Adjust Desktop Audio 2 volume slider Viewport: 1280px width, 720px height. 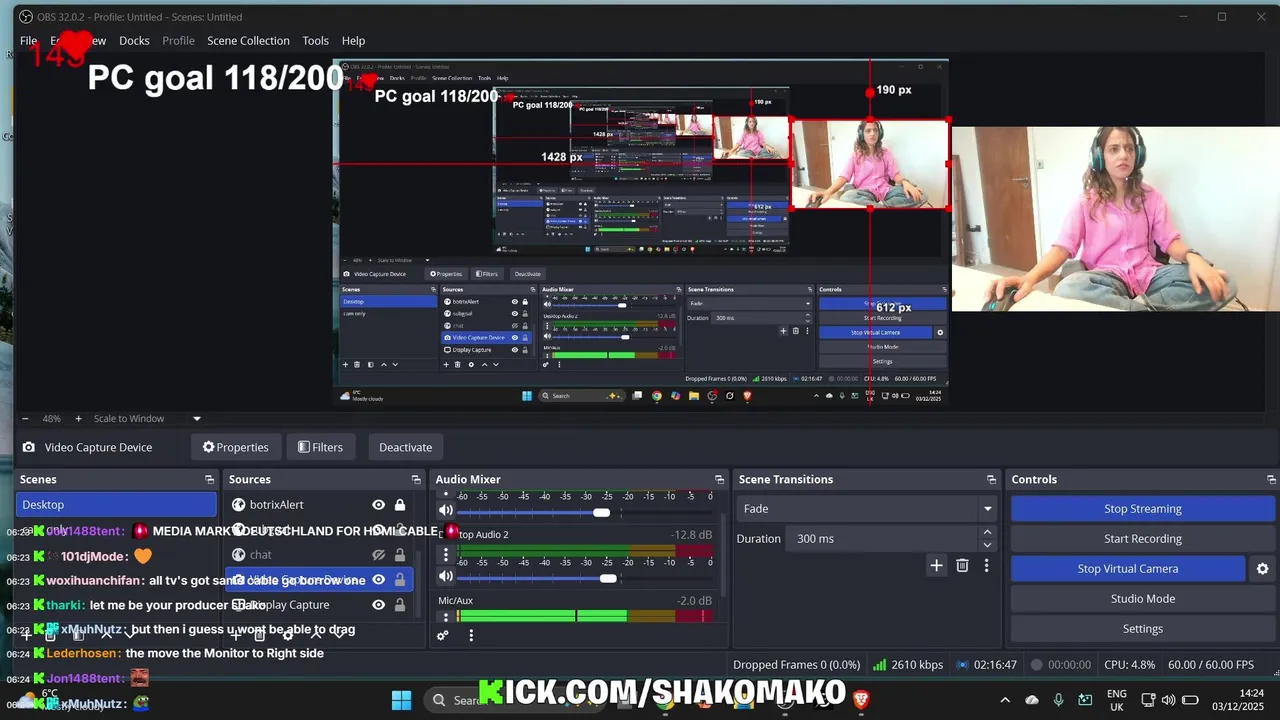(x=584, y=578)
